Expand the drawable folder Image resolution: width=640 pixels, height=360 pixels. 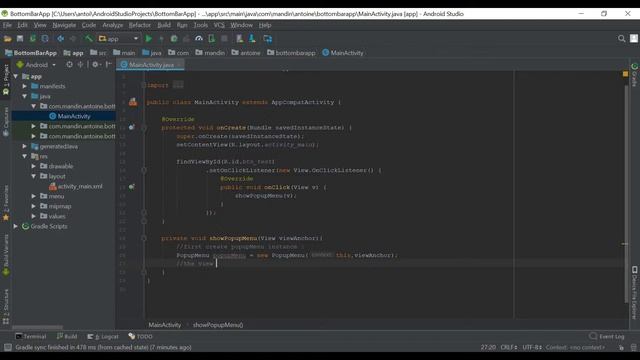click(33, 166)
